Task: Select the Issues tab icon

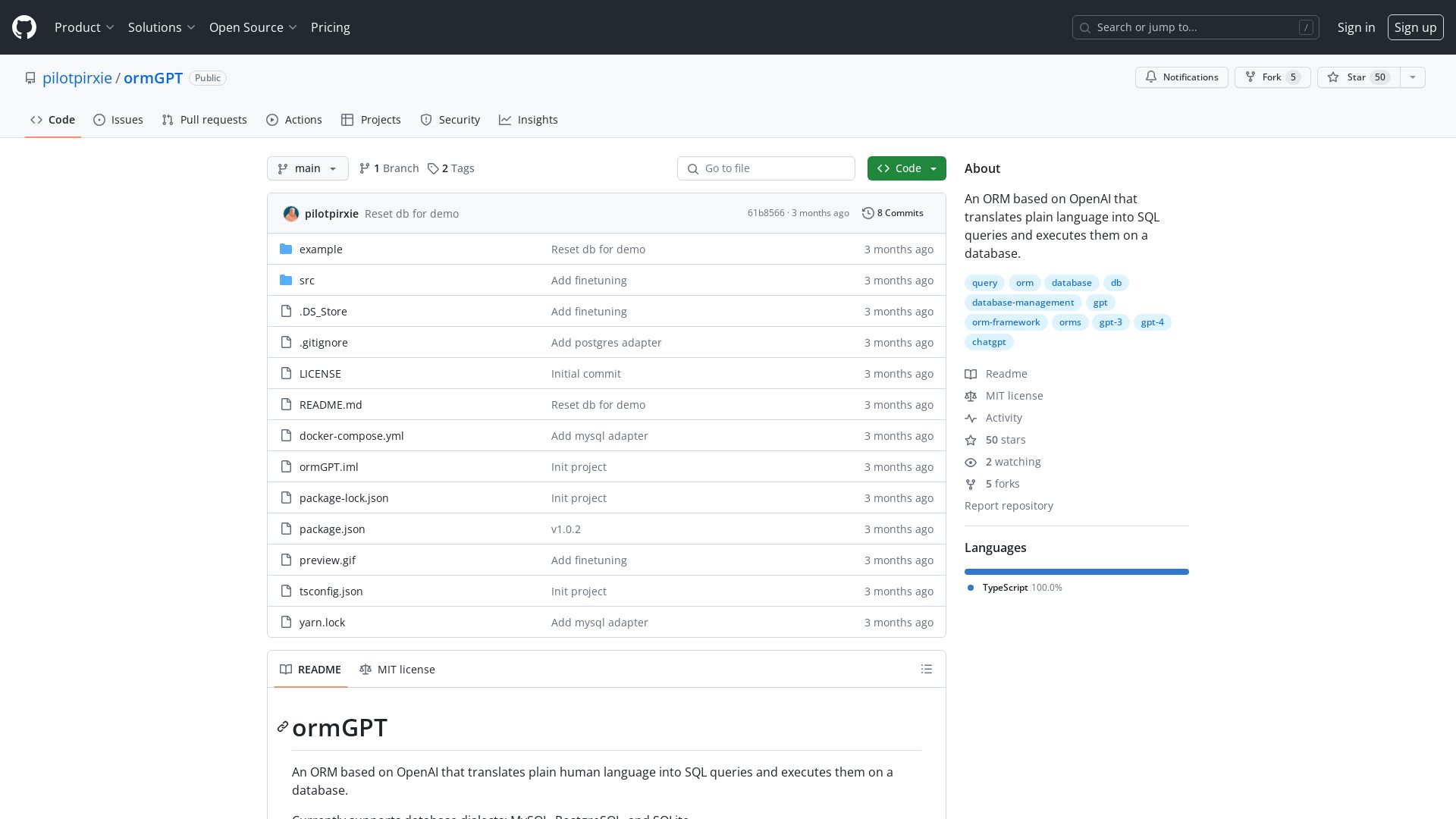Action: pos(100,120)
